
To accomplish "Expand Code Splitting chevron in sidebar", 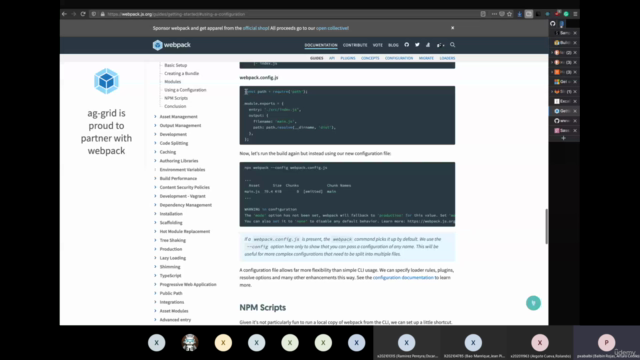I will tap(155, 143).
